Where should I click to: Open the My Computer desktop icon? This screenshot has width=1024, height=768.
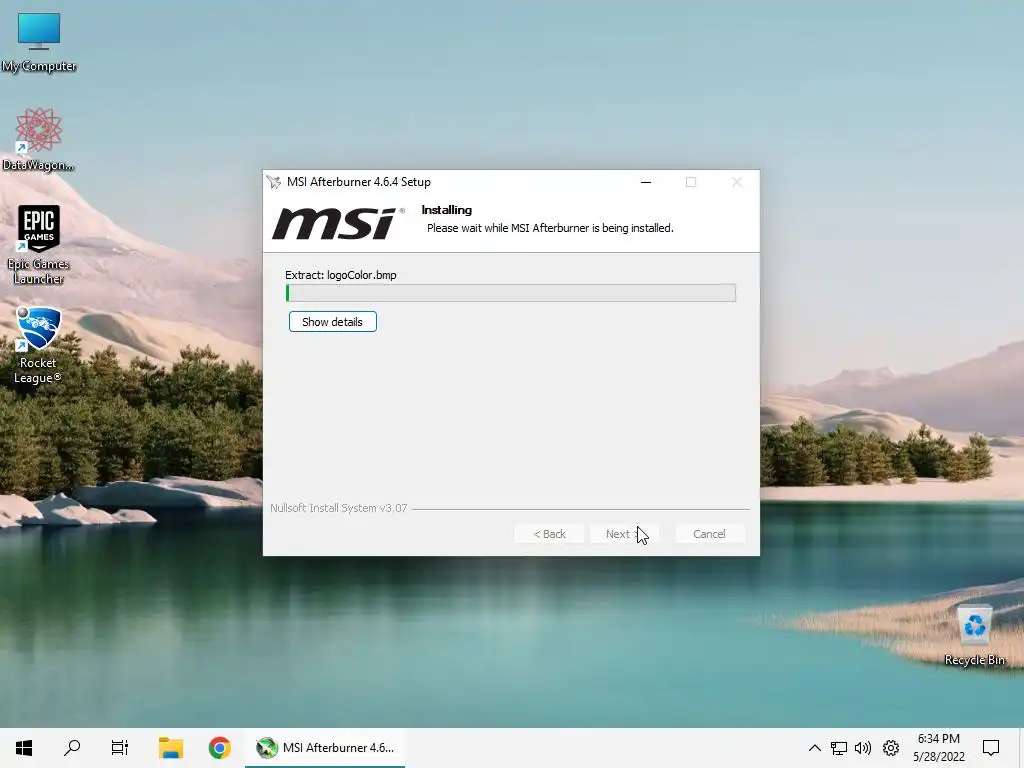[39, 42]
